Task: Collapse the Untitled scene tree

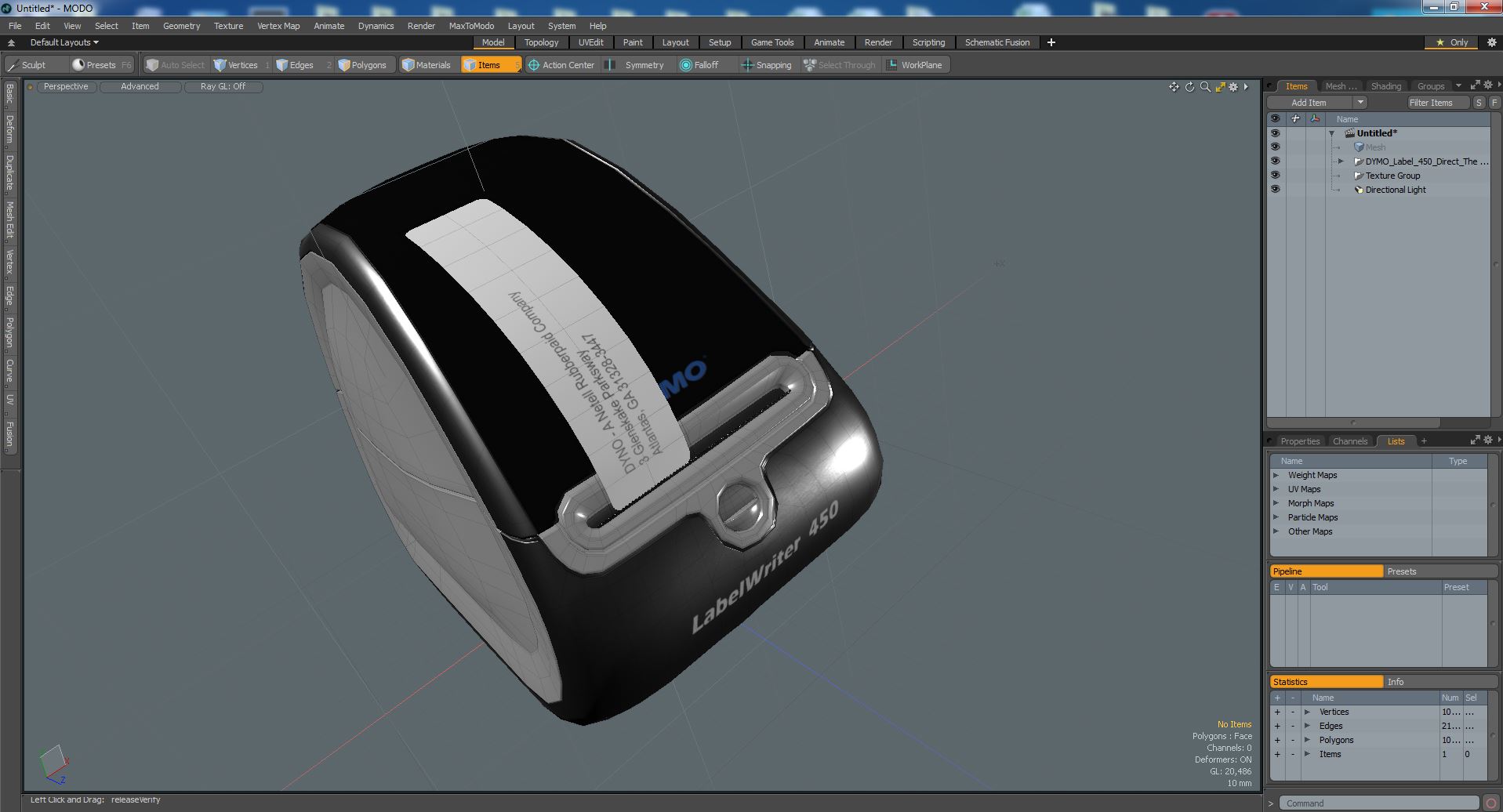Action: coord(1331,133)
